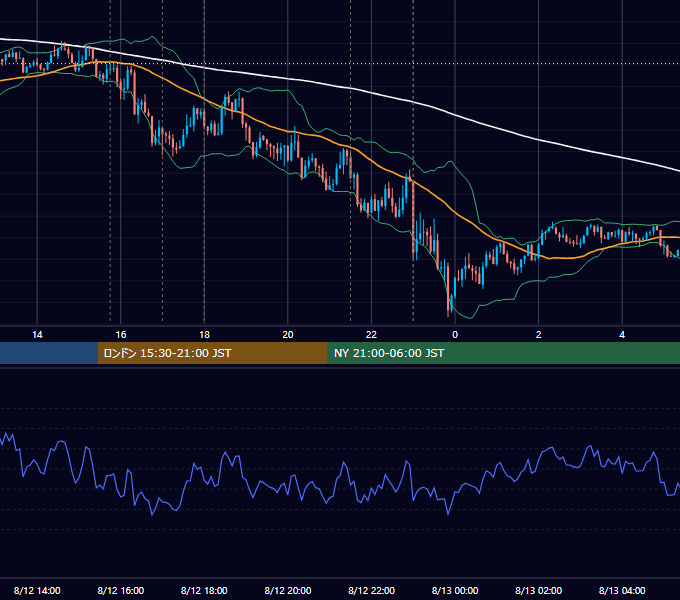
Task: Click hour label 22 on price chart axis
Action: pyautogui.click(x=371, y=335)
